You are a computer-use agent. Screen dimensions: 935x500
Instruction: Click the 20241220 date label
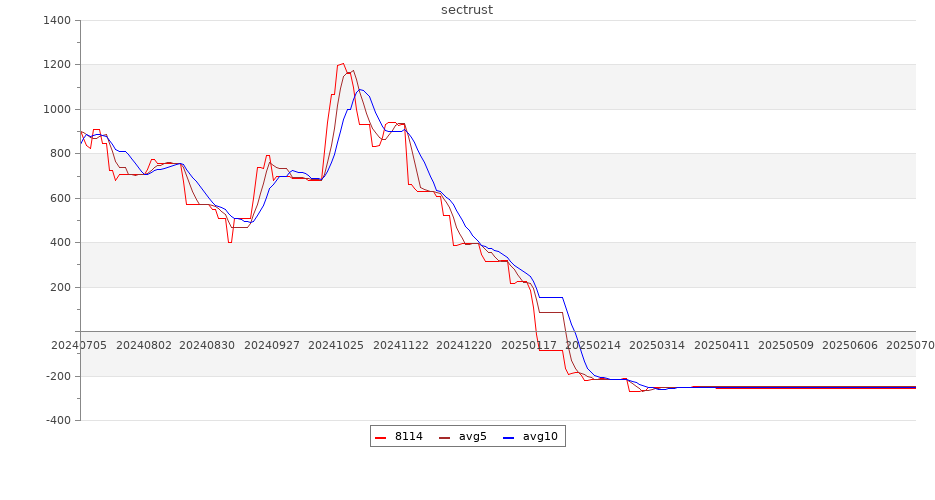[x=464, y=345]
